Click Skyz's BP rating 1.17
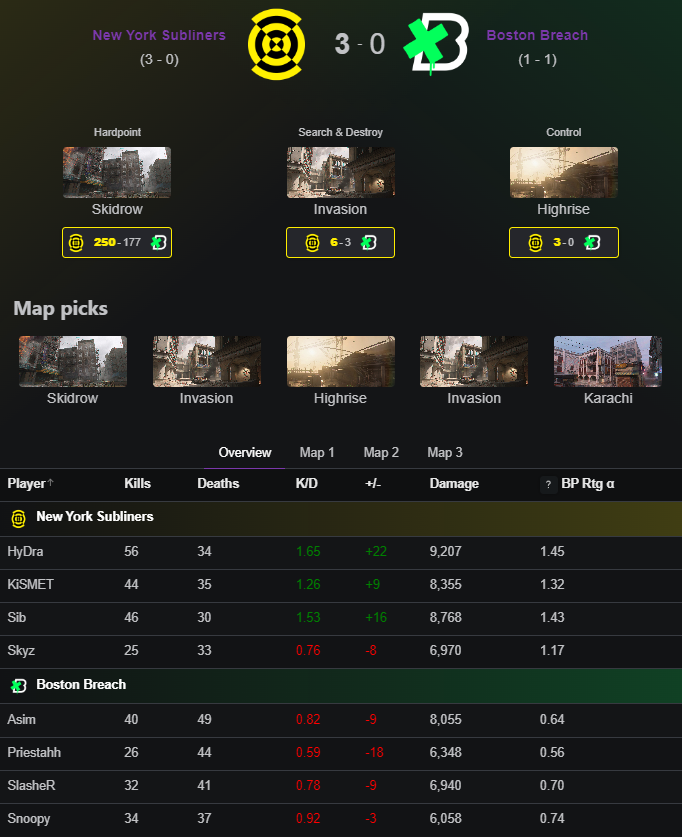Screen dimensions: 682x837 click(552, 651)
